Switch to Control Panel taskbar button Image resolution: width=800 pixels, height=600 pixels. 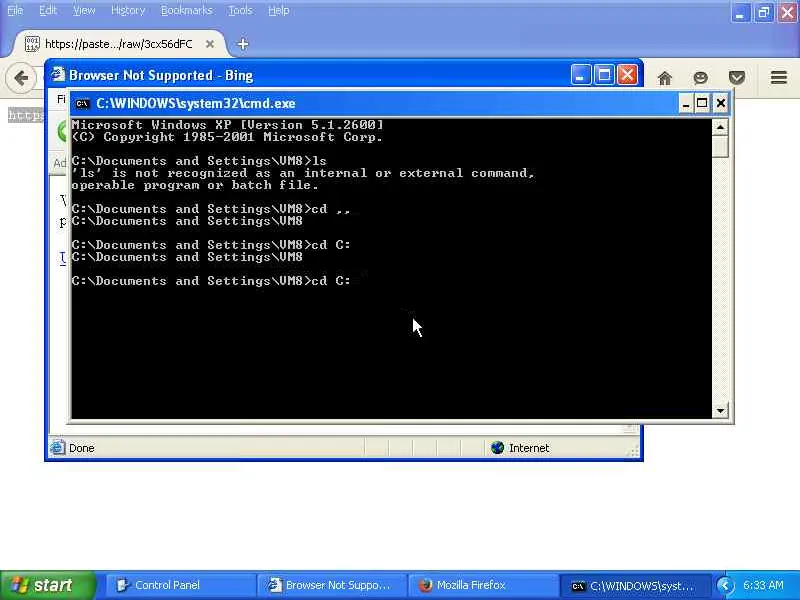(181, 585)
